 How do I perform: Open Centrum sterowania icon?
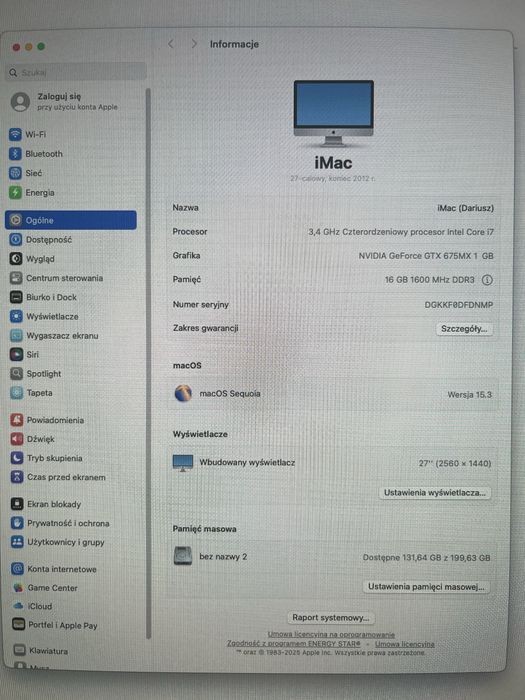point(16,278)
